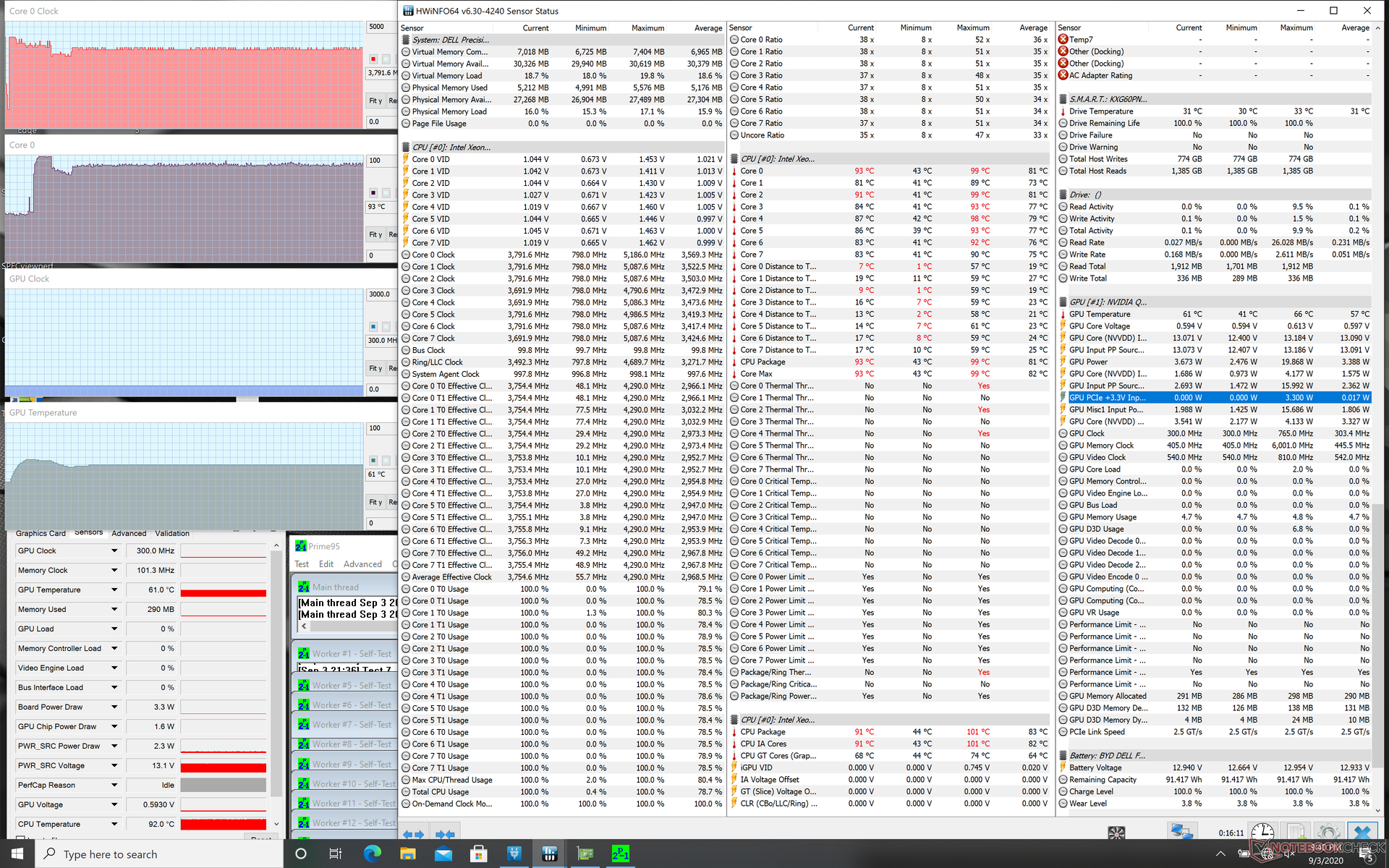The image size is (1389, 868).
Task: Expand the GPU Temperature sensor dropdown
Action: click(x=114, y=590)
